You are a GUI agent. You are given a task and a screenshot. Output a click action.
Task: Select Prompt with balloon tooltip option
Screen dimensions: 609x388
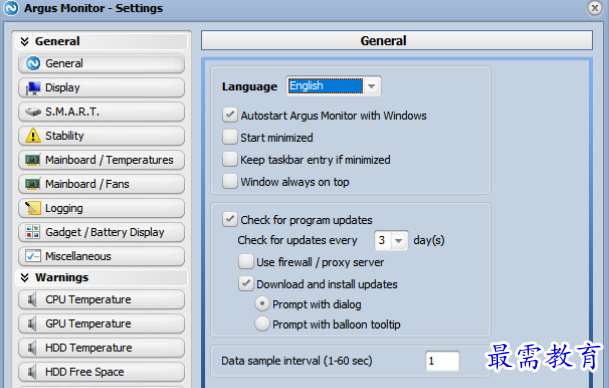(262, 324)
